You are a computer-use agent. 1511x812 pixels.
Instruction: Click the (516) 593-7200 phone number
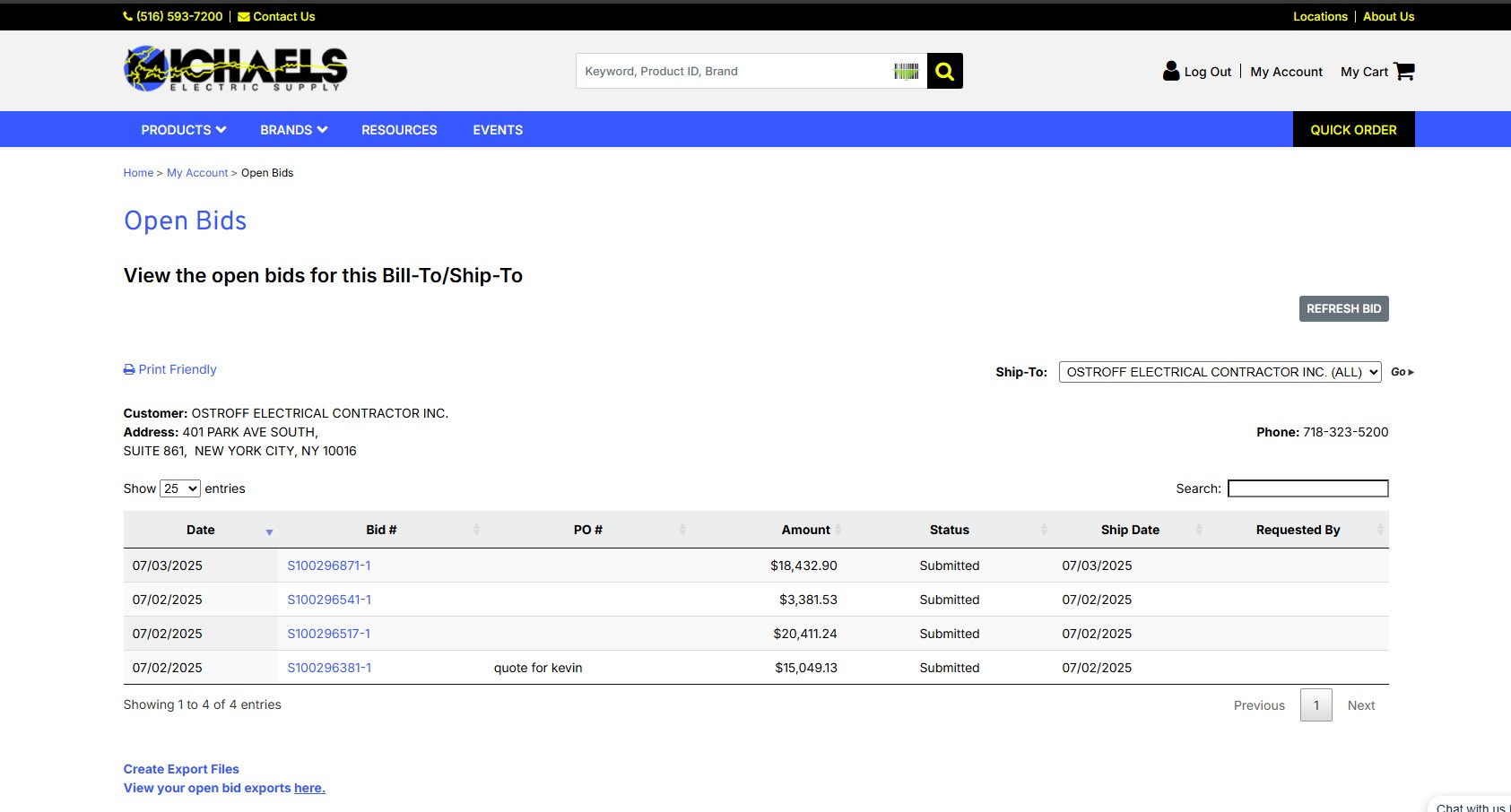coord(179,16)
